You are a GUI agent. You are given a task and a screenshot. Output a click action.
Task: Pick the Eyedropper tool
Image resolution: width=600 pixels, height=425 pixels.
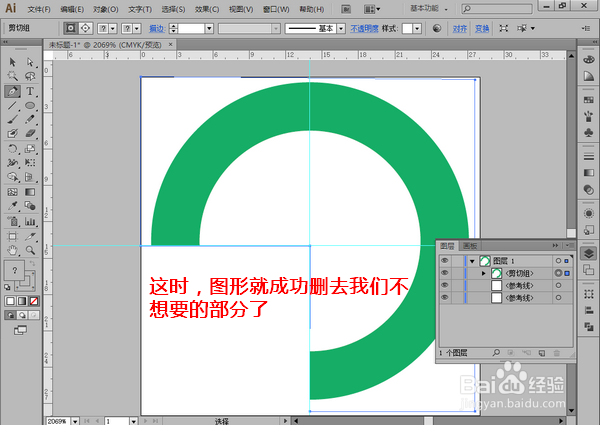tap(12, 206)
